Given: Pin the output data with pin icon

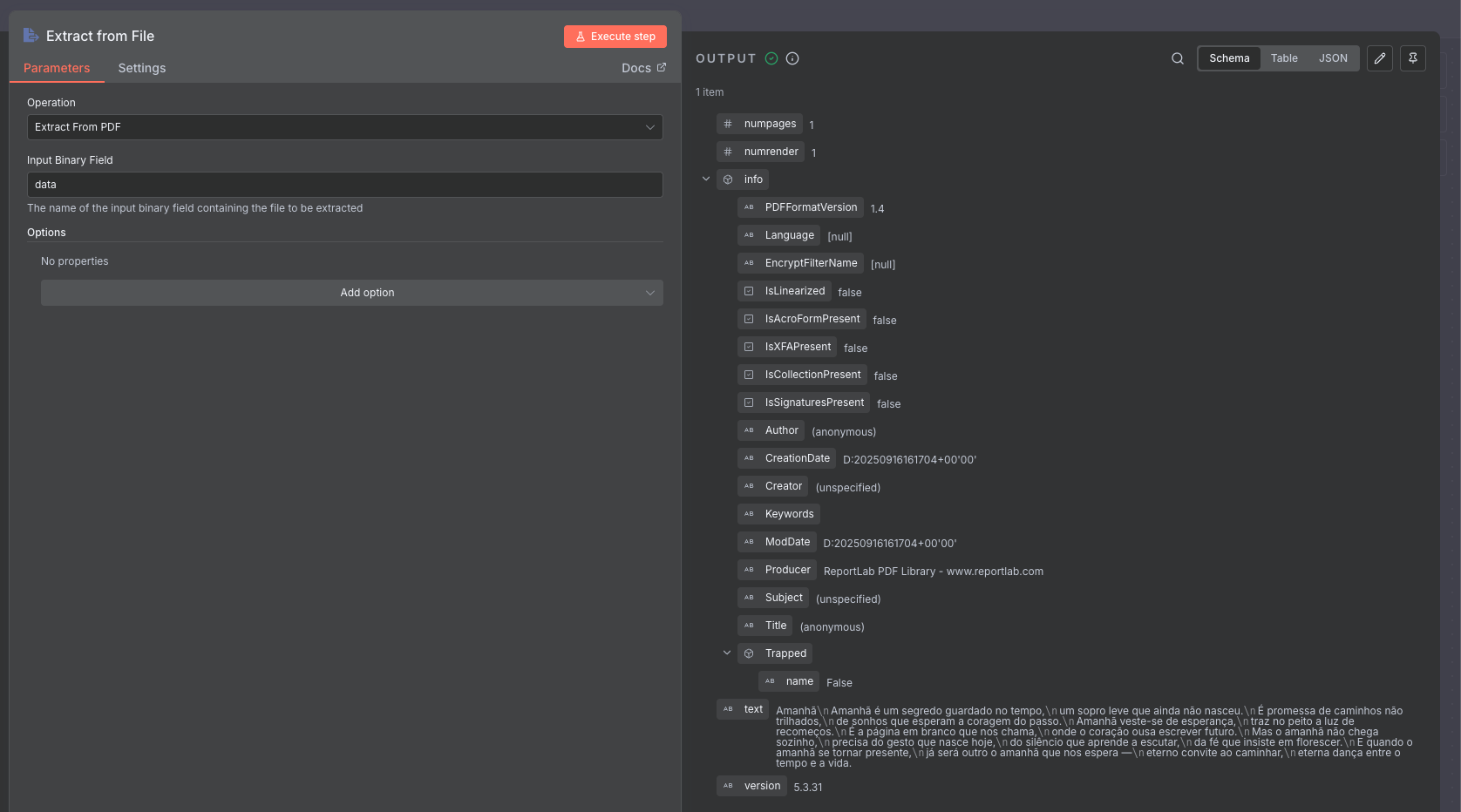Looking at the screenshot, I should (1412, 58).
